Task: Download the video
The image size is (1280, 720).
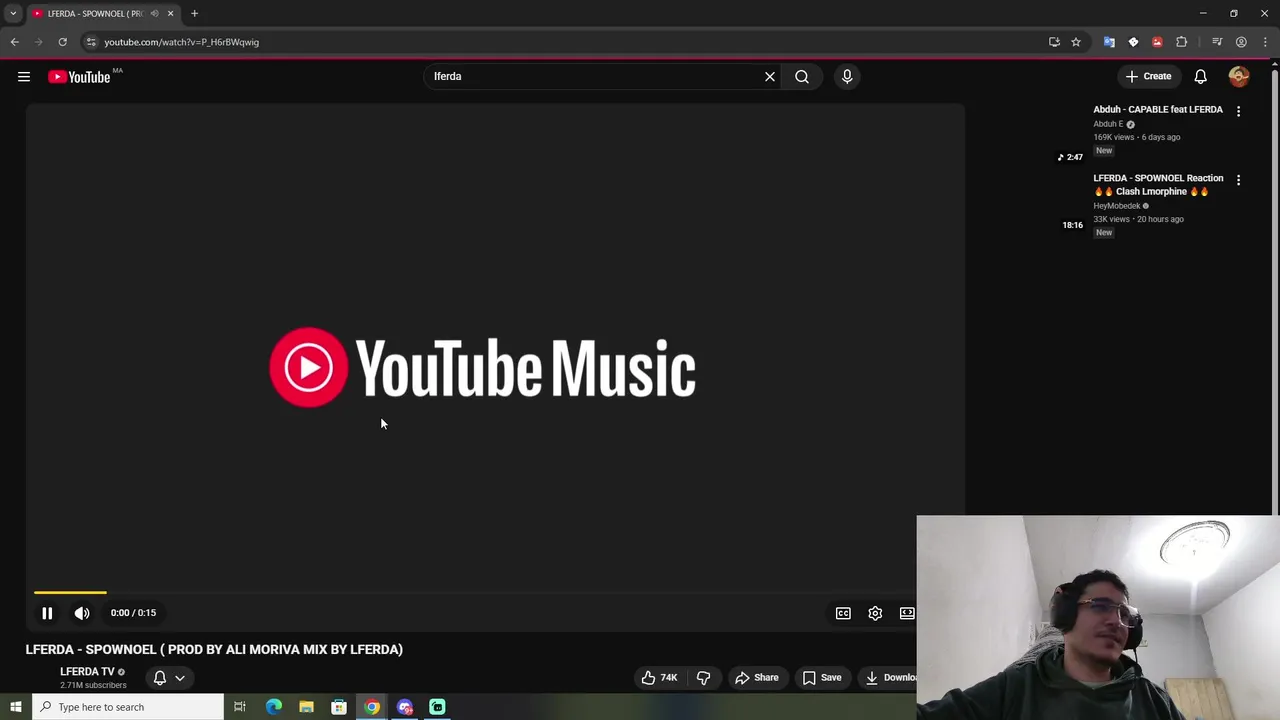Action: point(890,678)
